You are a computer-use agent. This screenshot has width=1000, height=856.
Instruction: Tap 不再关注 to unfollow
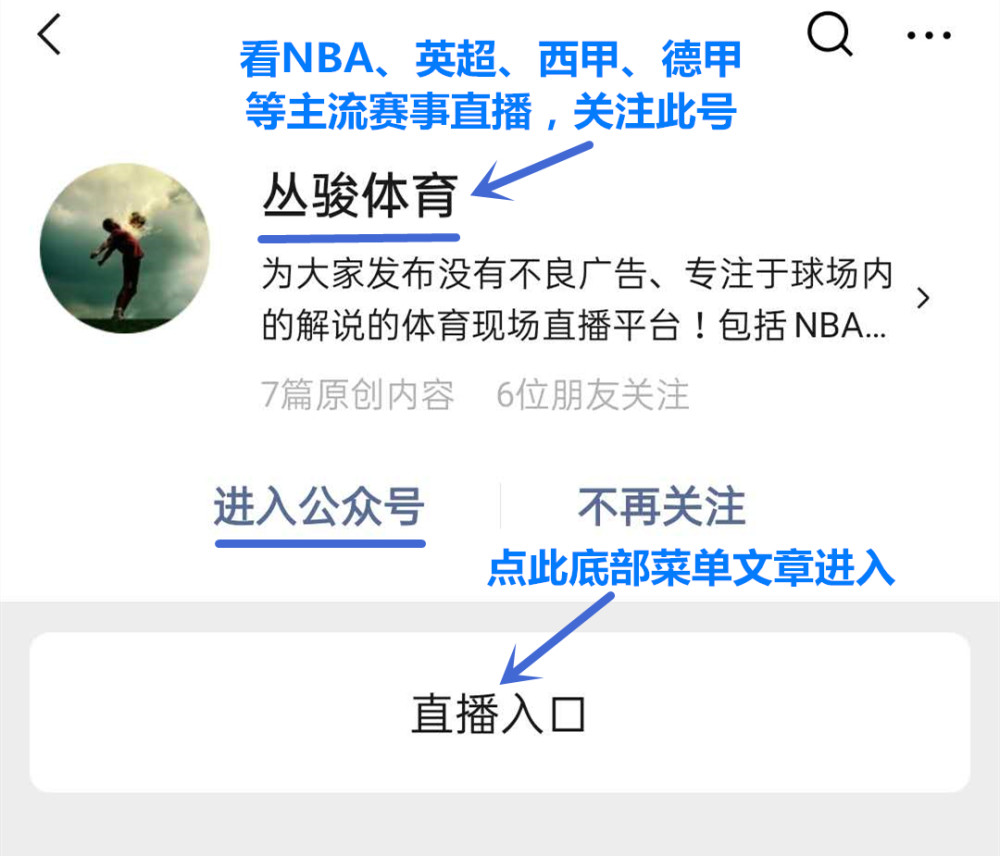coord(661,506)
